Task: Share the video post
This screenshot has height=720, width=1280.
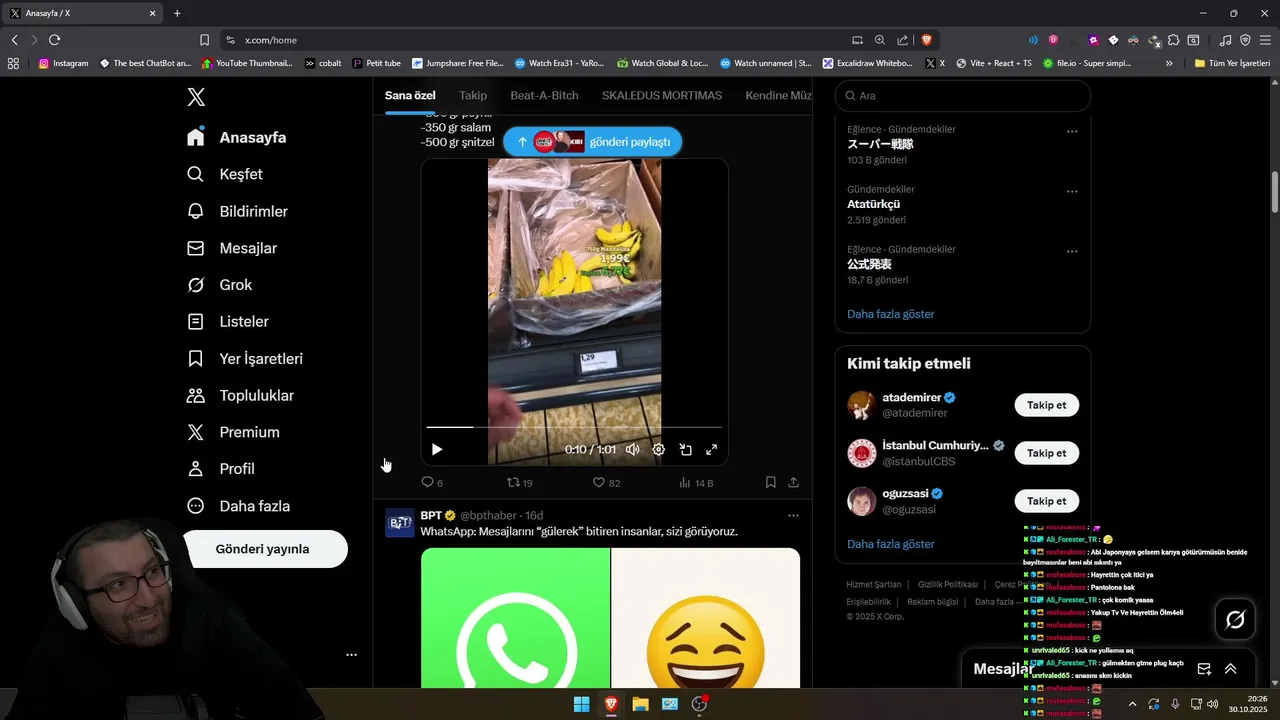Action: point(793,482)
